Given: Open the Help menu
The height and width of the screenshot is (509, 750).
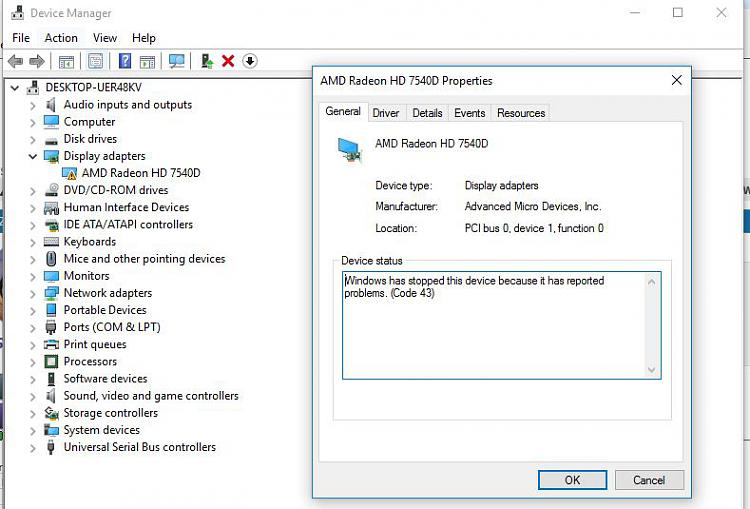Looking at the screenshot, I should 143,38.
